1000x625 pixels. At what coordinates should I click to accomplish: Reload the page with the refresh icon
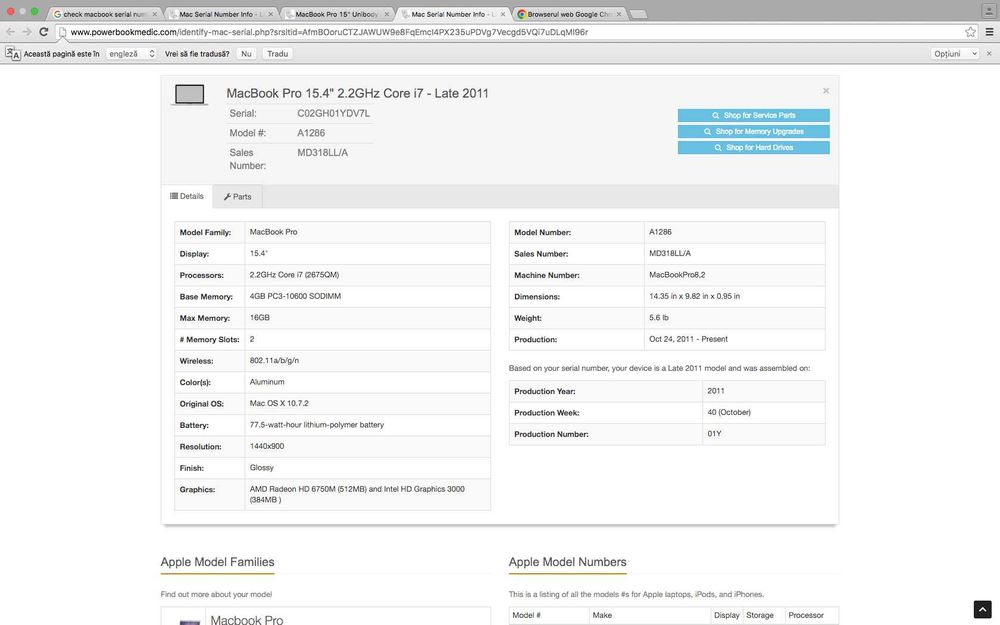[43, 32]
